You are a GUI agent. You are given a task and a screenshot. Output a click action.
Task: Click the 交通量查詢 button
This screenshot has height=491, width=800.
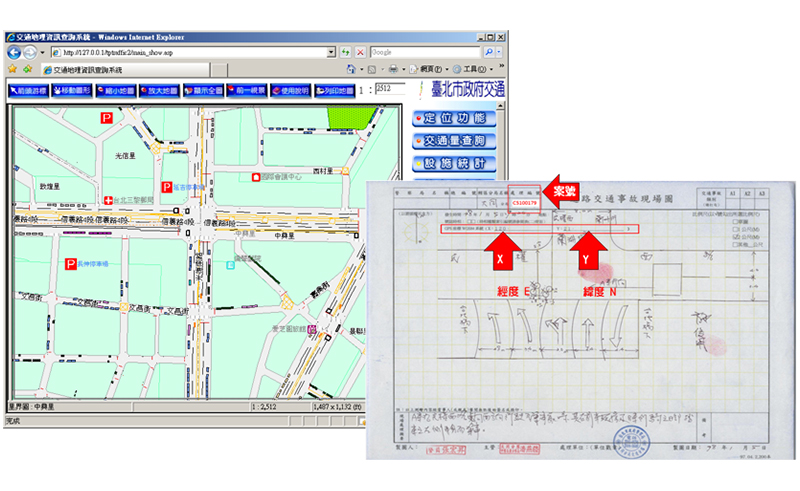click(x=454, y=141)
